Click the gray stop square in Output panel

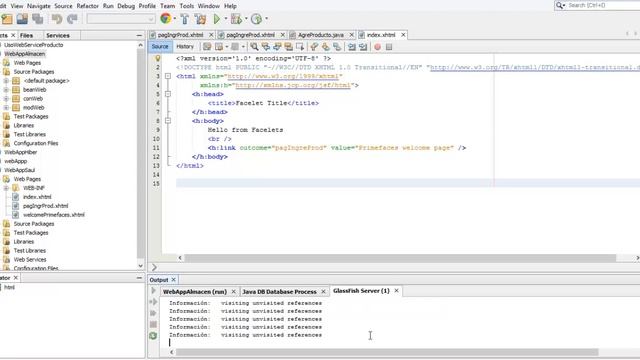153,324
